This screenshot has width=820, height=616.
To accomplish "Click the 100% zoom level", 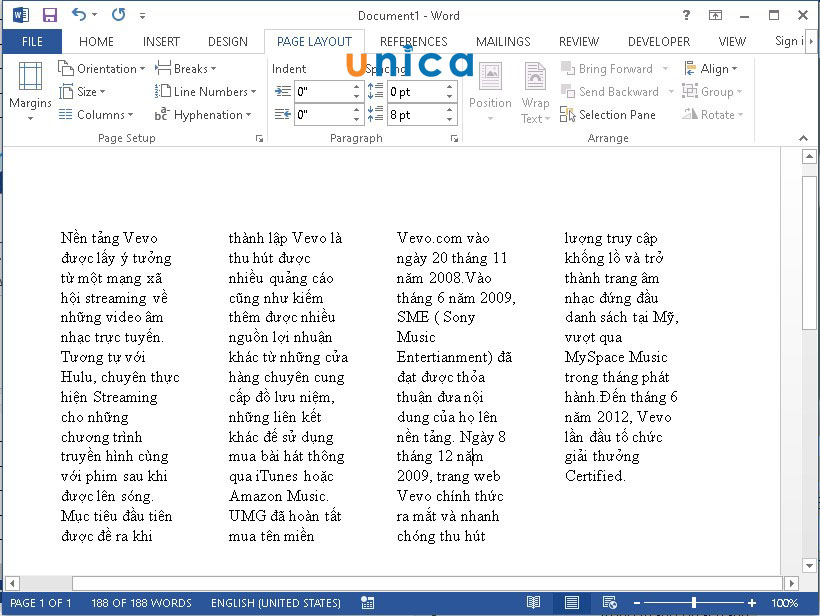I will [x=784, y=603].
